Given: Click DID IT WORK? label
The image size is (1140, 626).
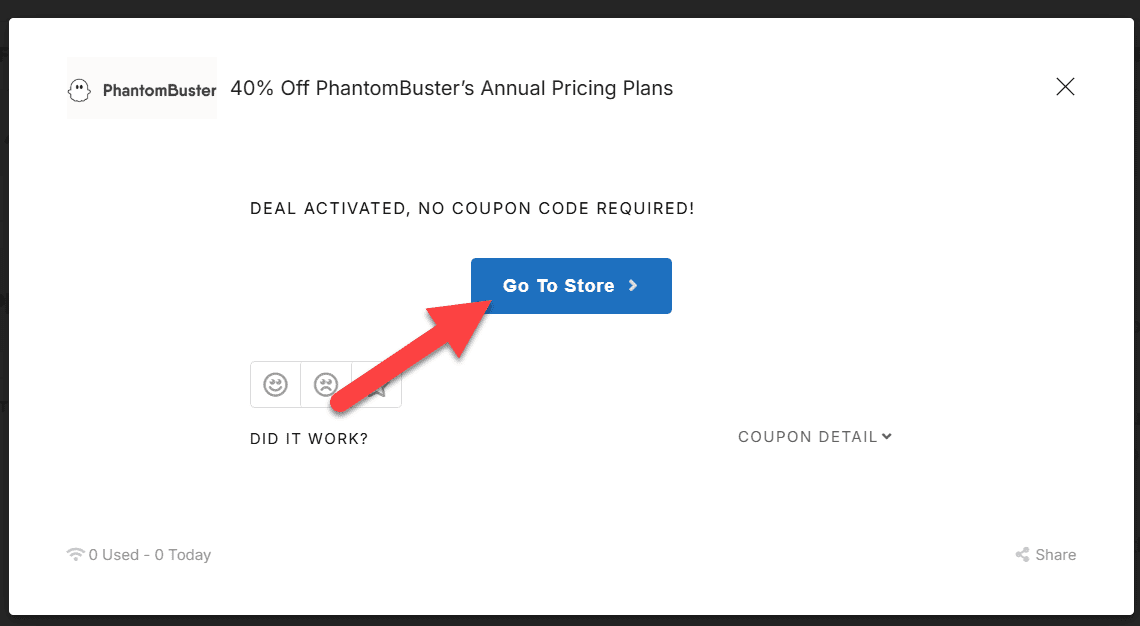Looking at the screenshot, I should [x=308, y=438].
